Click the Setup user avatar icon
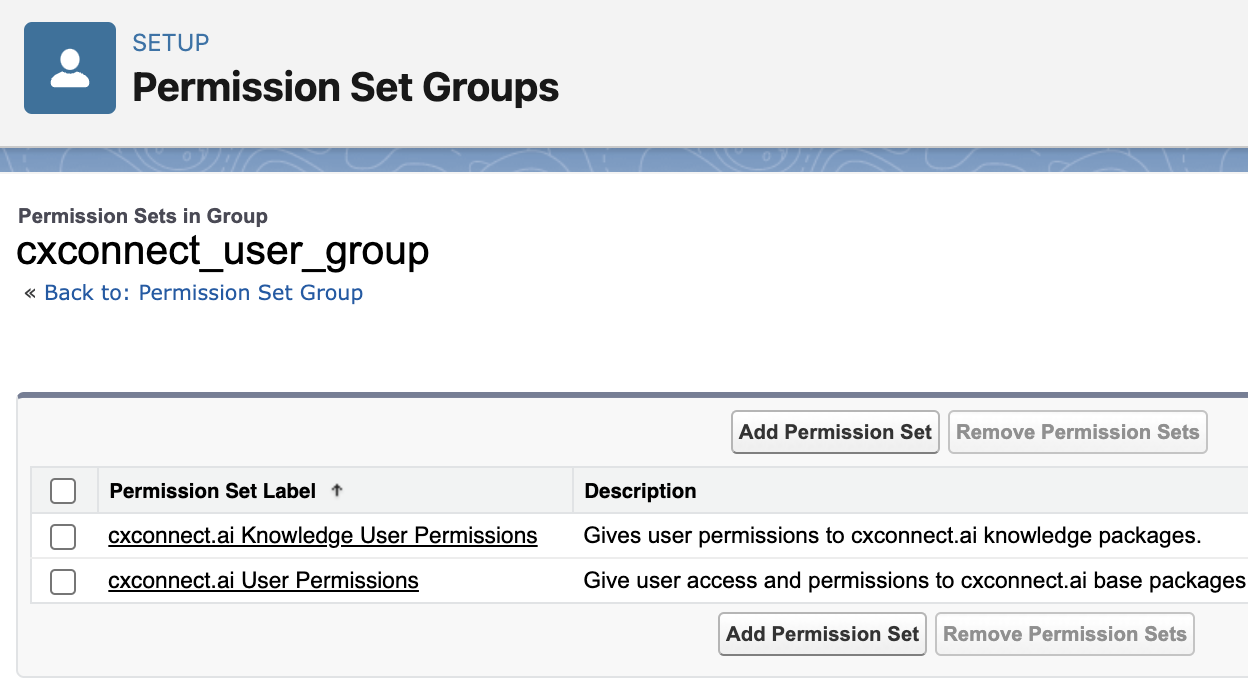Screen dimensions: 1248x694 [70, 68]
